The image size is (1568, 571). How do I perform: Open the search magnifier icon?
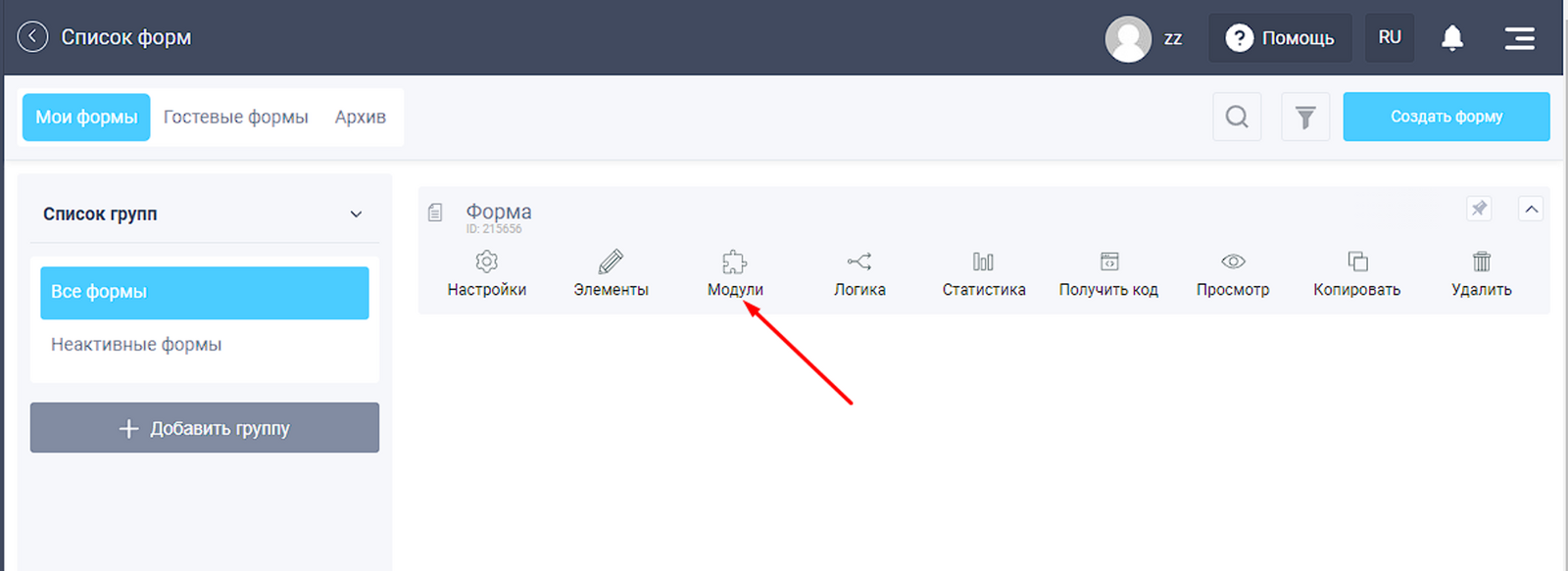pyautogui.click(x=1237, y=118)
